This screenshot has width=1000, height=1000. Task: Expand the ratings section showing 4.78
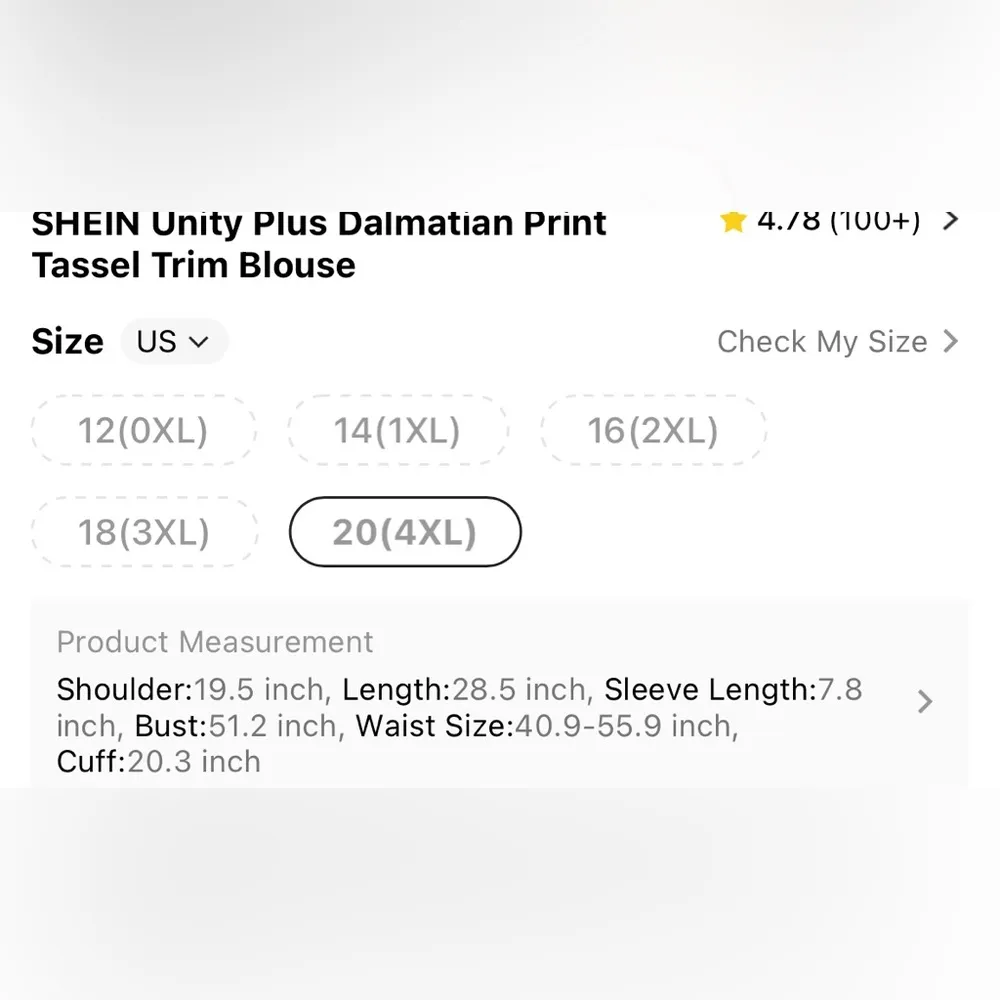pos(840,220)
